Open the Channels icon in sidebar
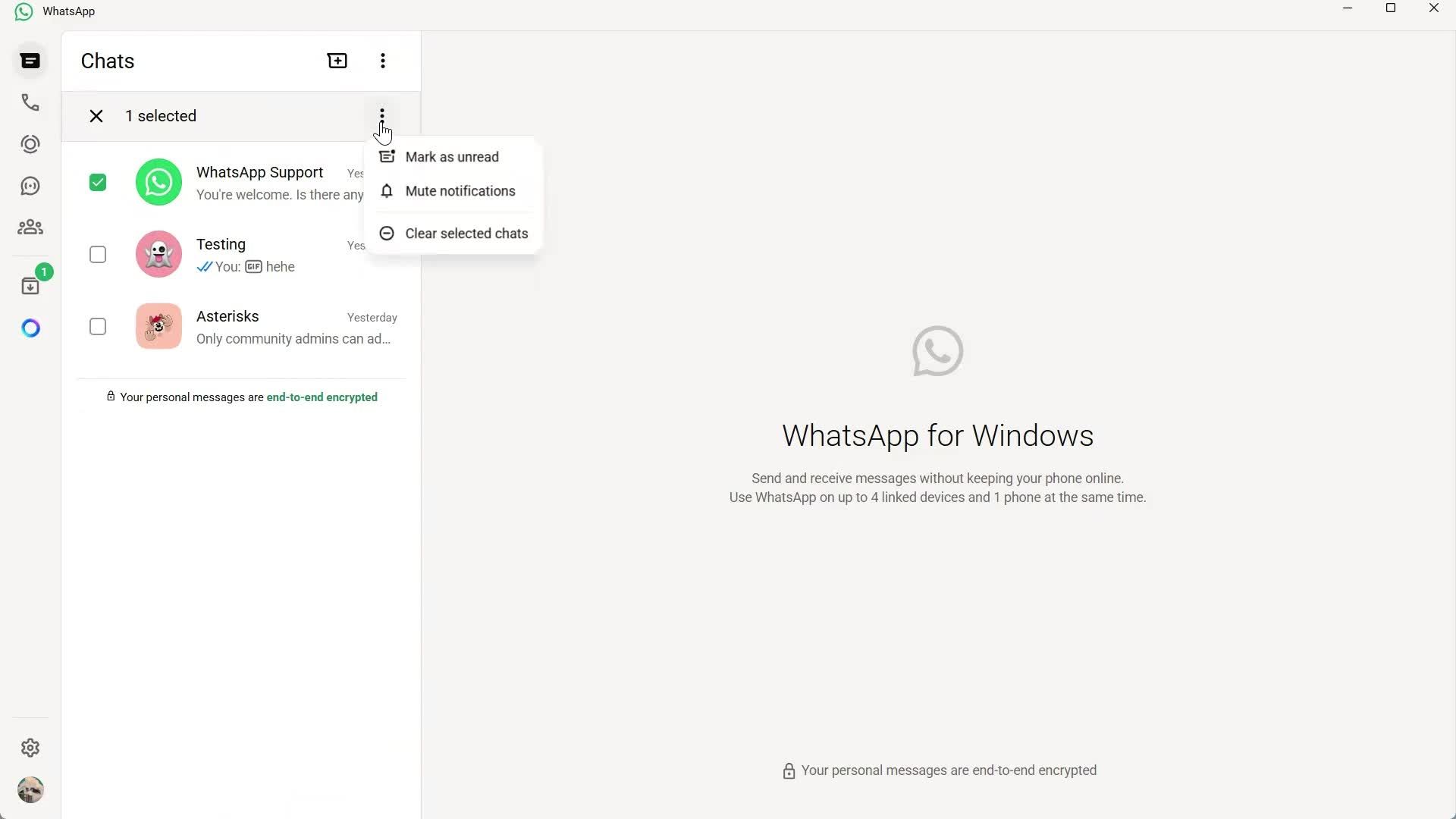The height and width of the screenshot is (819, 1456). pos(30,186)
